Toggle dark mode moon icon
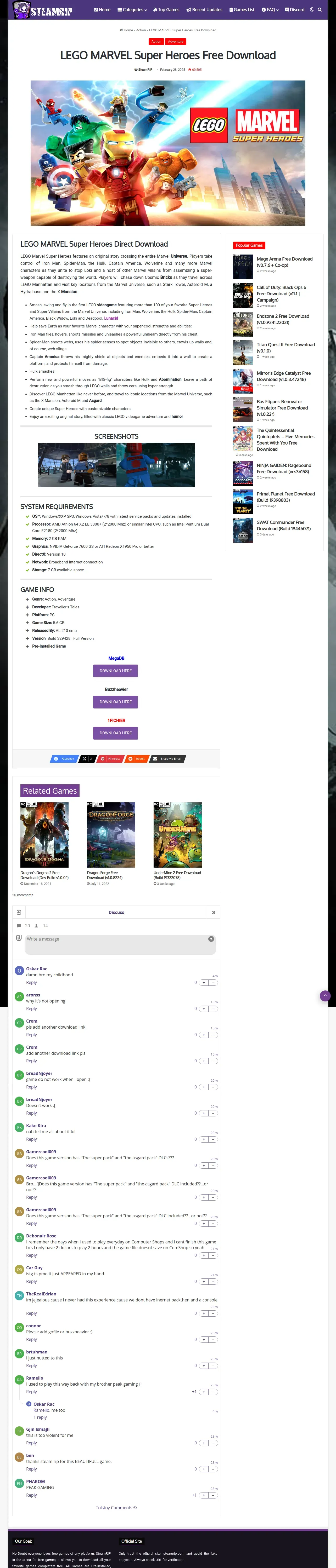The image size is (336, 1568). 312,10
